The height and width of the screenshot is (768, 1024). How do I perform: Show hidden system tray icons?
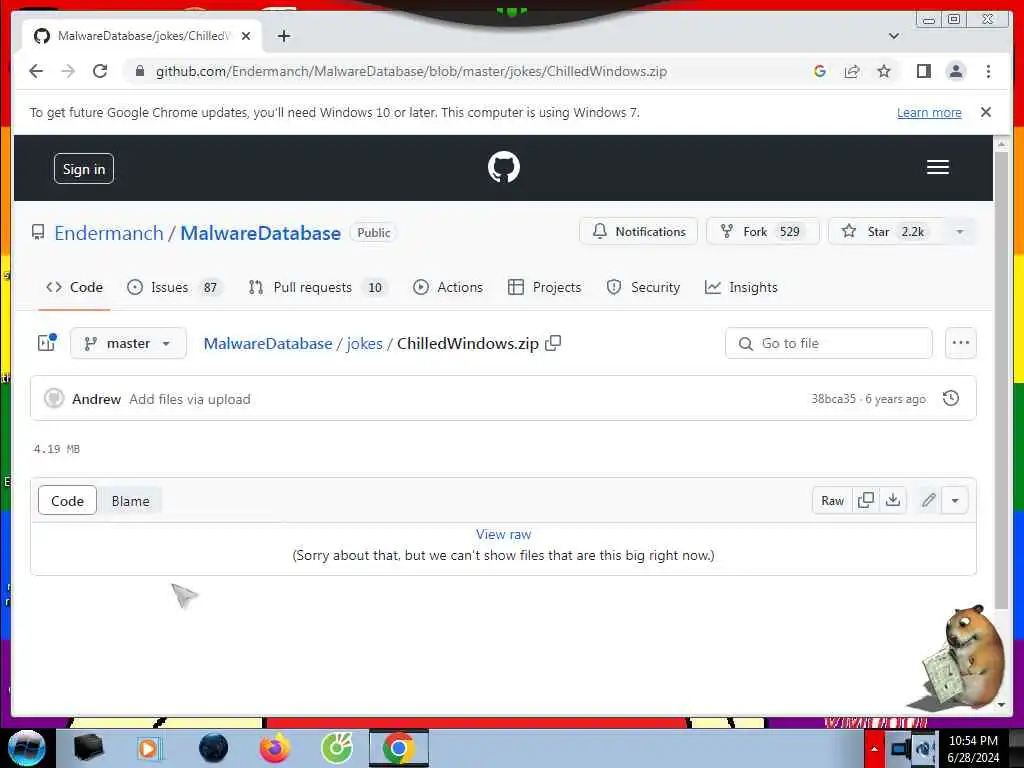point(874,748)
